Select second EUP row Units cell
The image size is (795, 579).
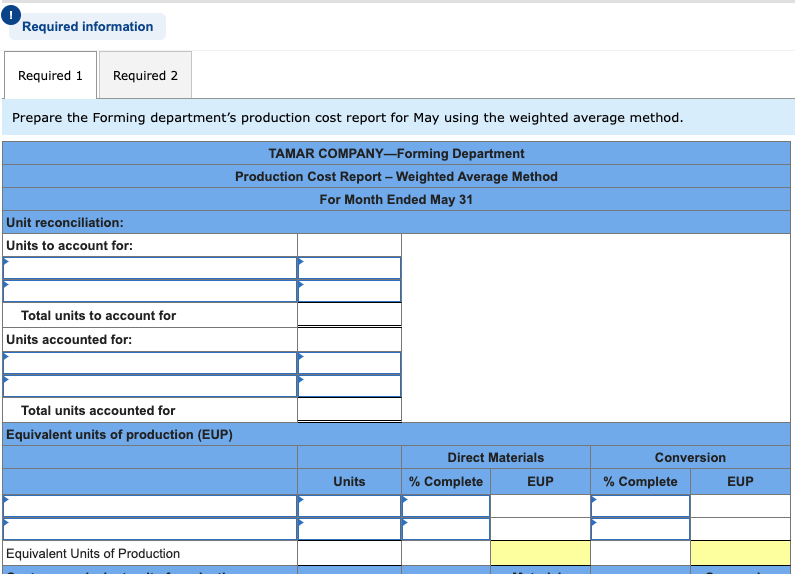[349, 529]
